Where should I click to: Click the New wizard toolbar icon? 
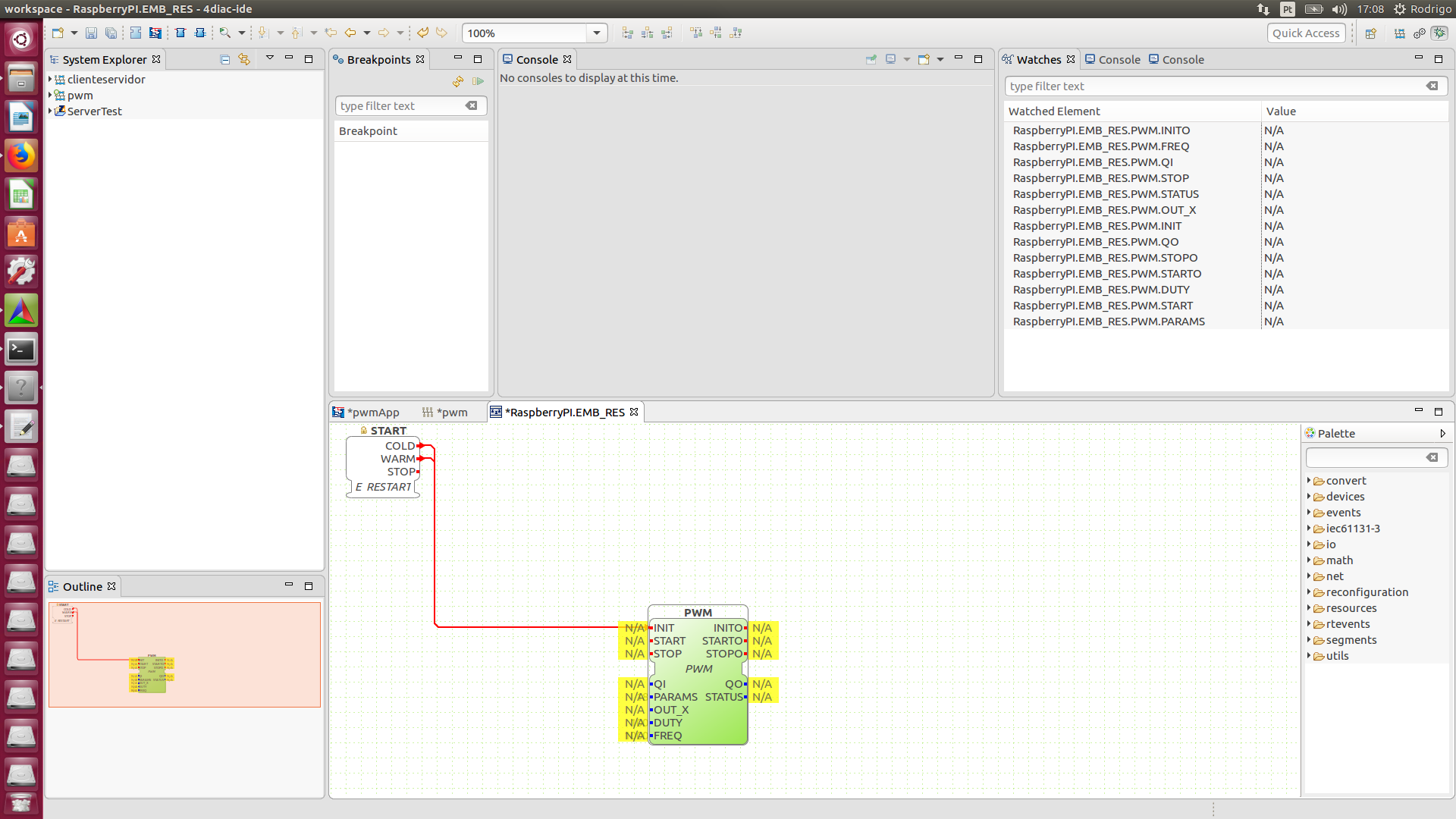pyautogui.click(x=58, y=33)
